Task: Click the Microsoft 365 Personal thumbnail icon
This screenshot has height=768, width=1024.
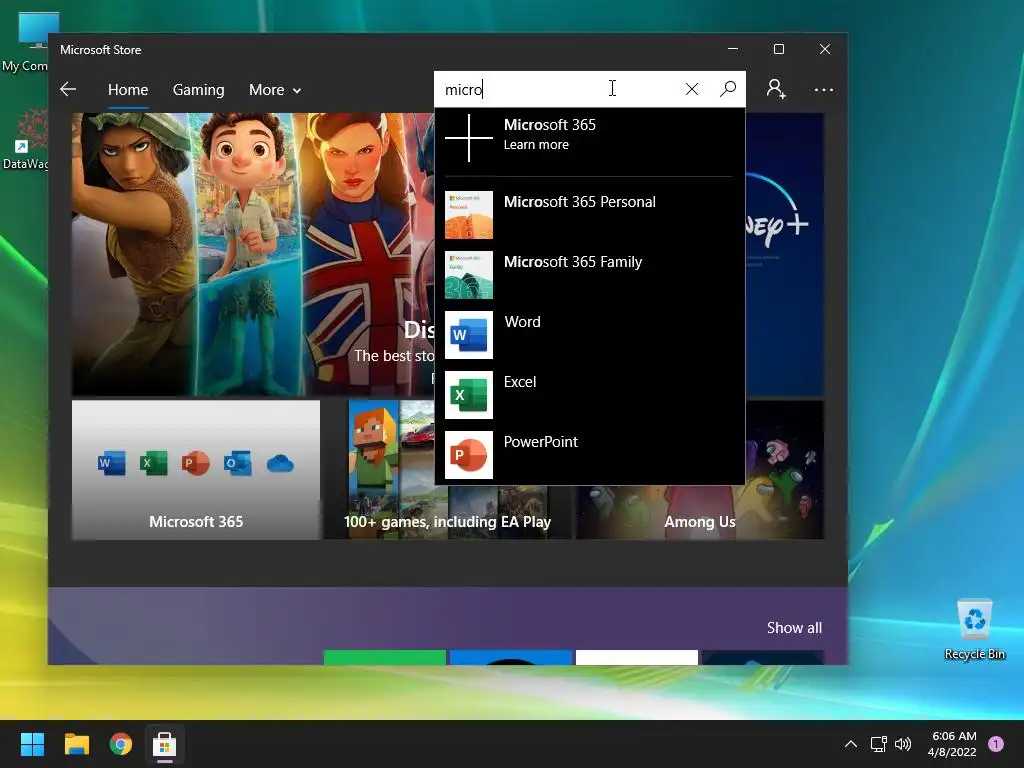Action: [x=469, y=215]
